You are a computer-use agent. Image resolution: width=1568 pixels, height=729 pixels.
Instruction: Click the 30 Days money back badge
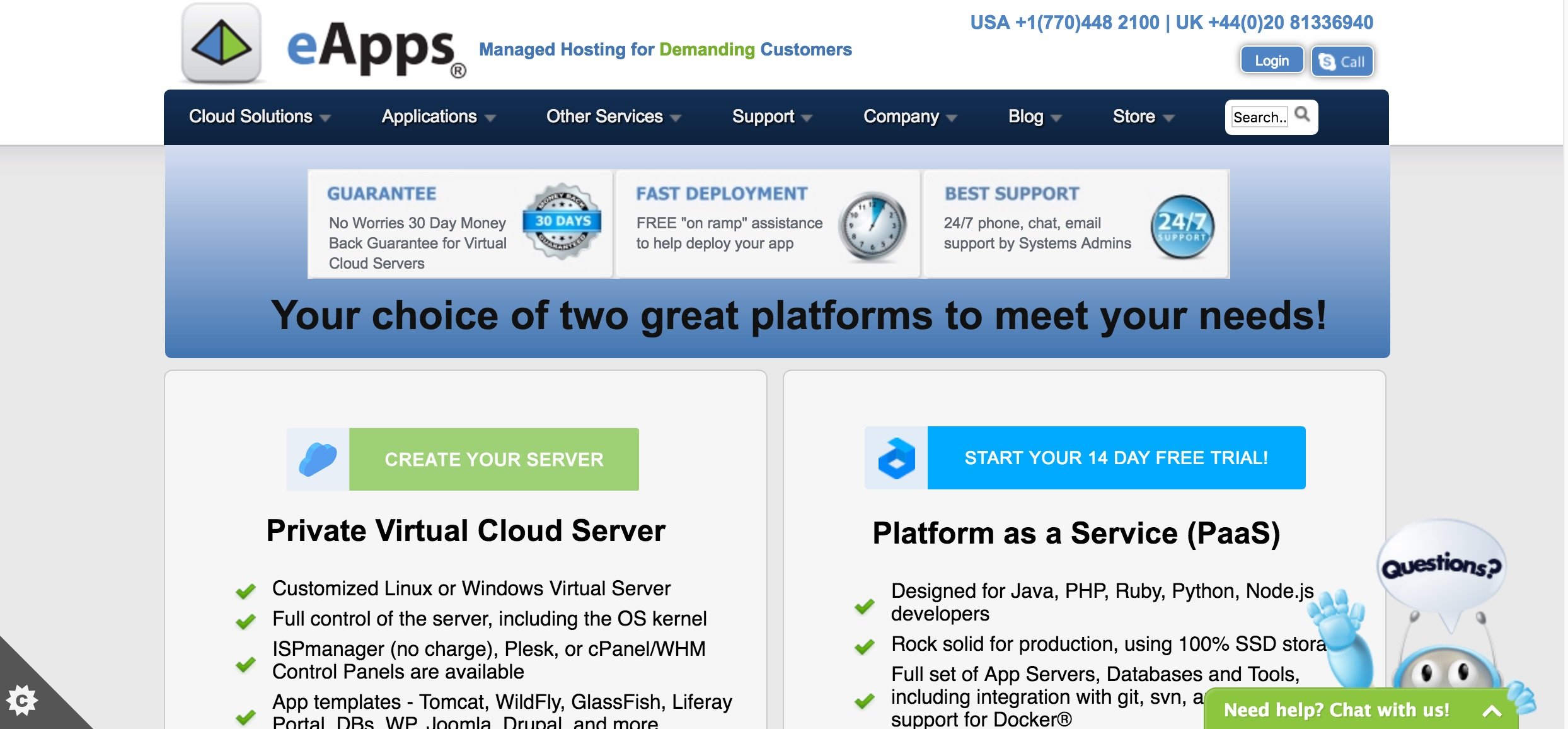tap(562, 221)
